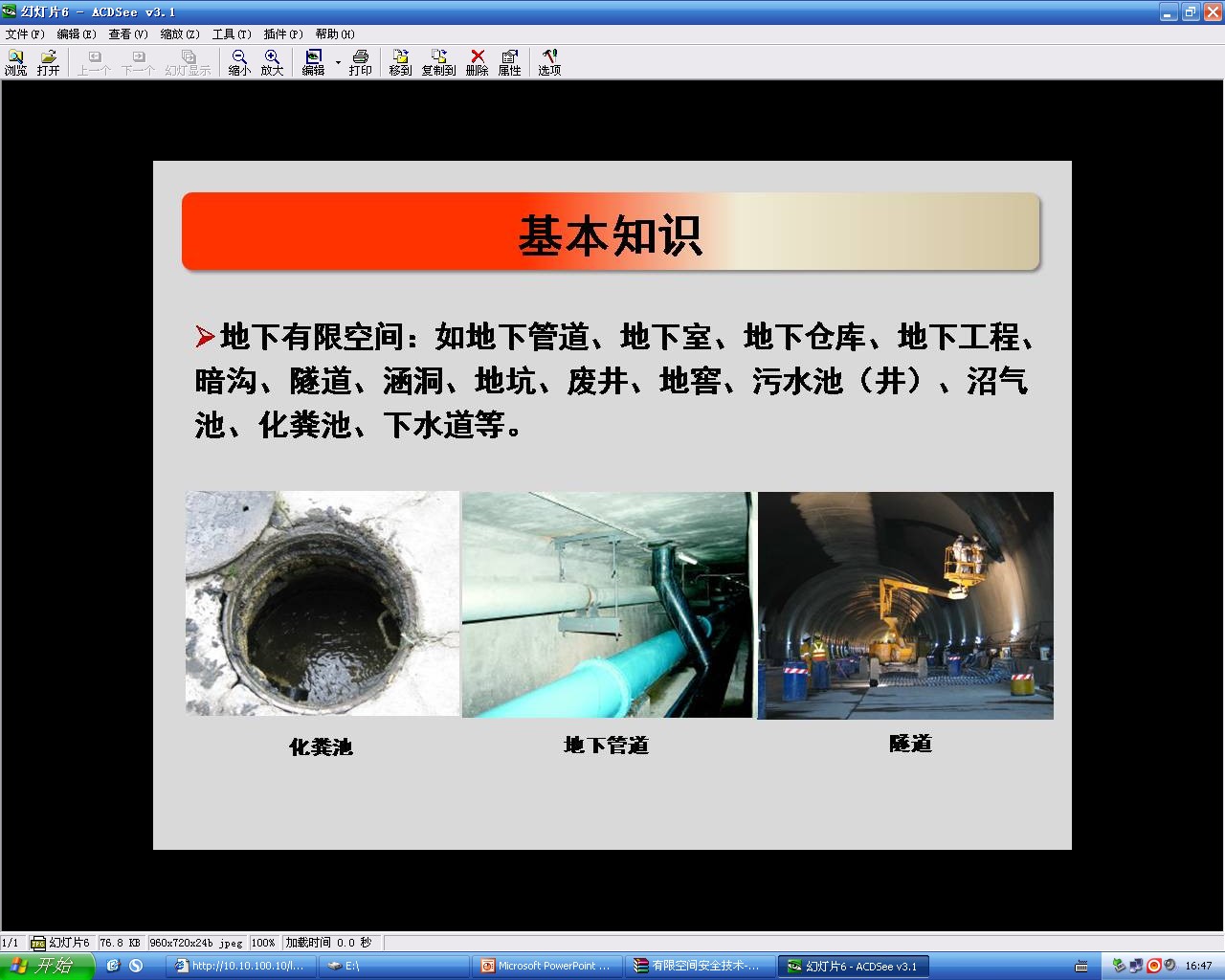
Task: Open the 查看(V) menu
Action: (x=127, y=34)
